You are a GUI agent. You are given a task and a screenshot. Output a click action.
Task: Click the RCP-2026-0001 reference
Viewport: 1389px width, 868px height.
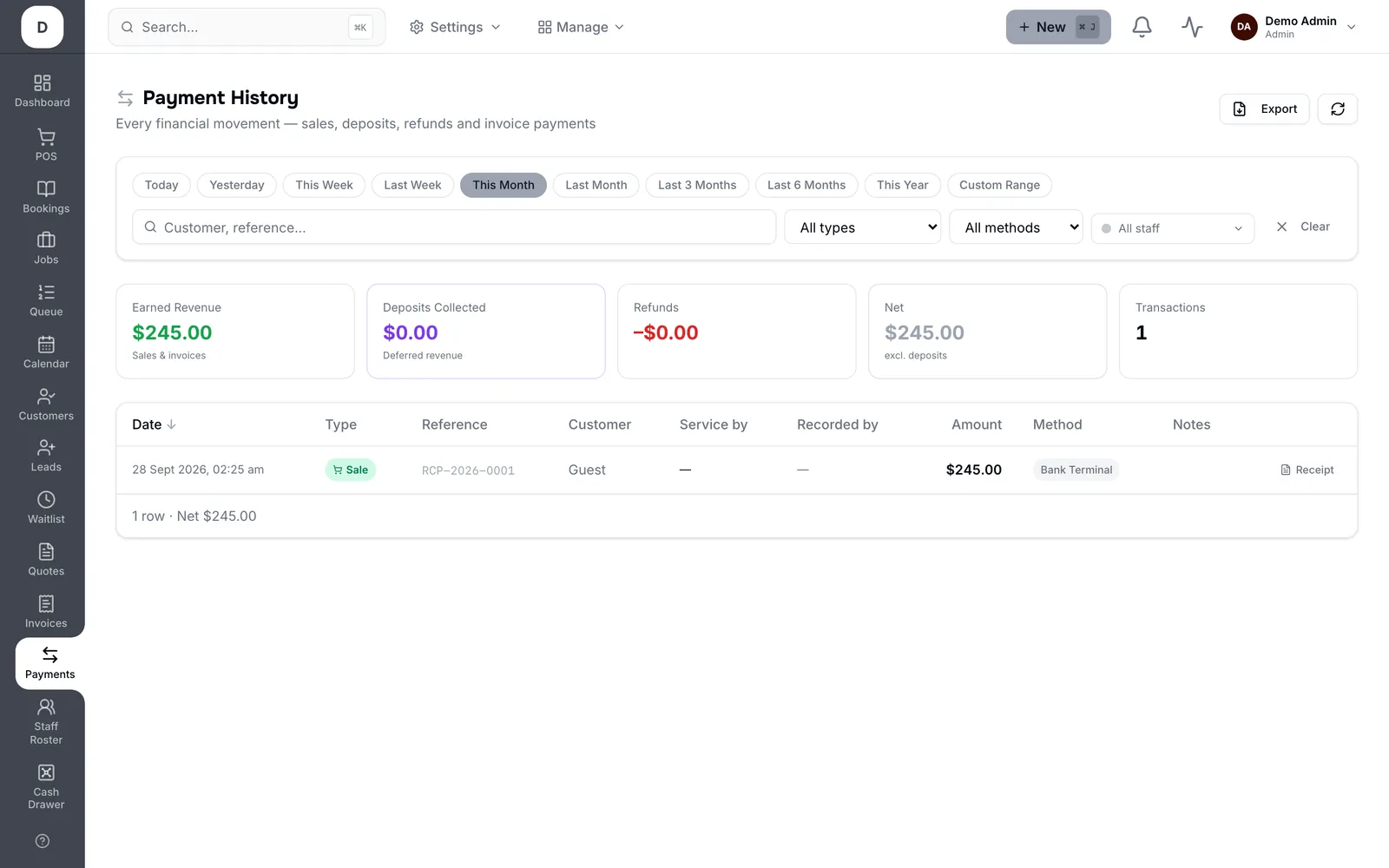click(468, 470)
